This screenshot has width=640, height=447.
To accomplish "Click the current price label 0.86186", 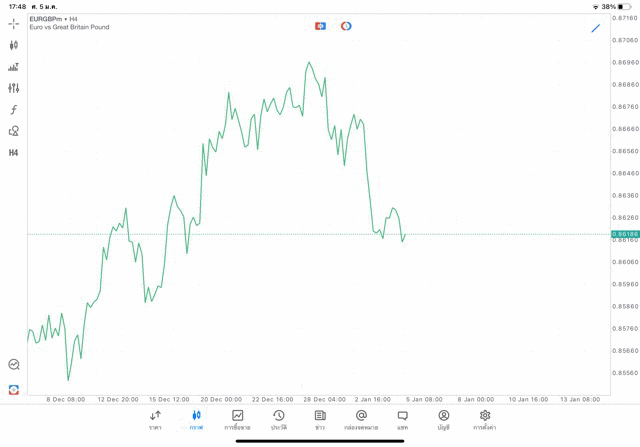I will (624, 234).
